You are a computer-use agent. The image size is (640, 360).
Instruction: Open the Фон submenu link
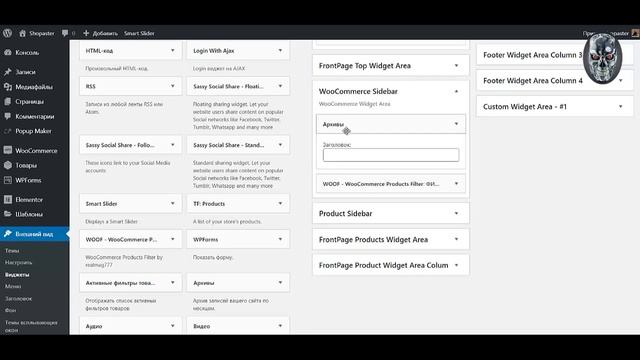tap(11, 310)
